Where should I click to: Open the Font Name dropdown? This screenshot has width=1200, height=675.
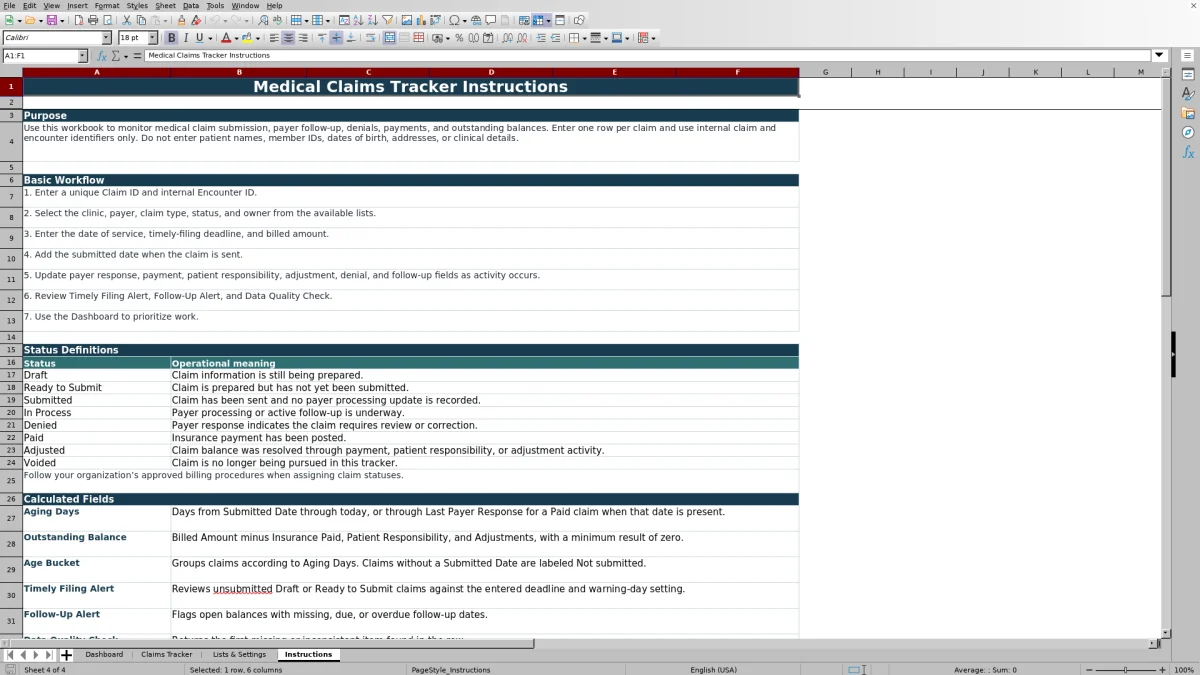[106, 38]
